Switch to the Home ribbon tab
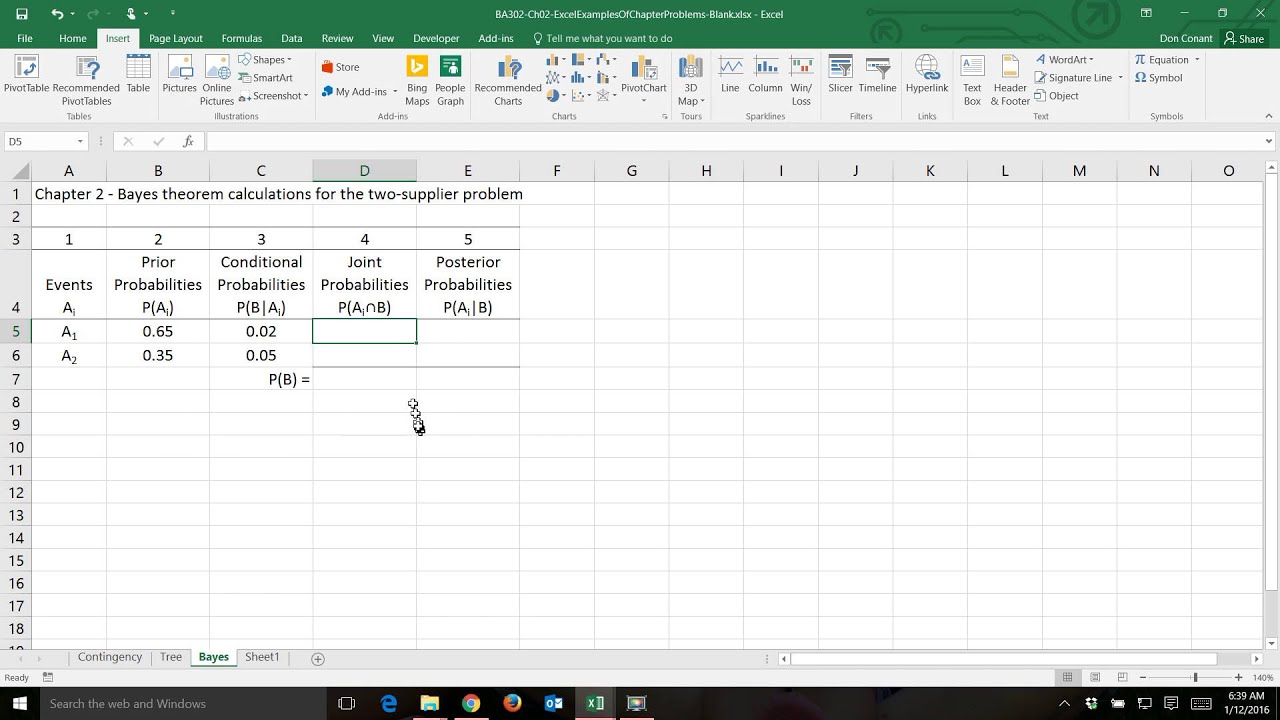 72,38
